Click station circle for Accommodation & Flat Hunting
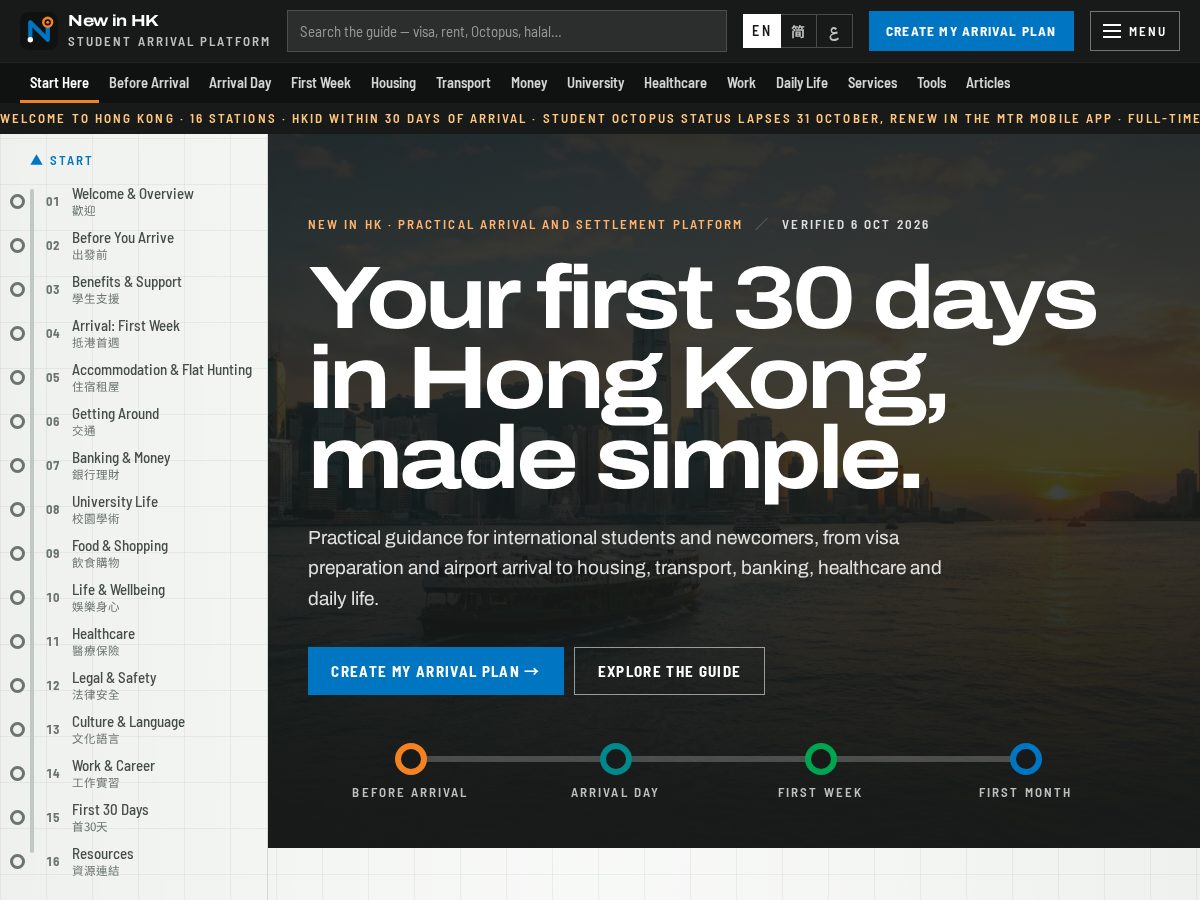The width and height of the screenshot is (1200, 900). pyautogui.click(x=17, y=377)
